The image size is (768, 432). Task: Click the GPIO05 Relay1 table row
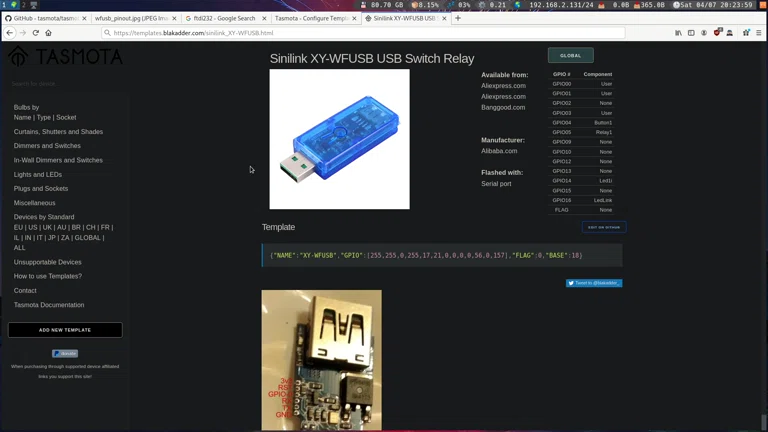pos(582,132)
